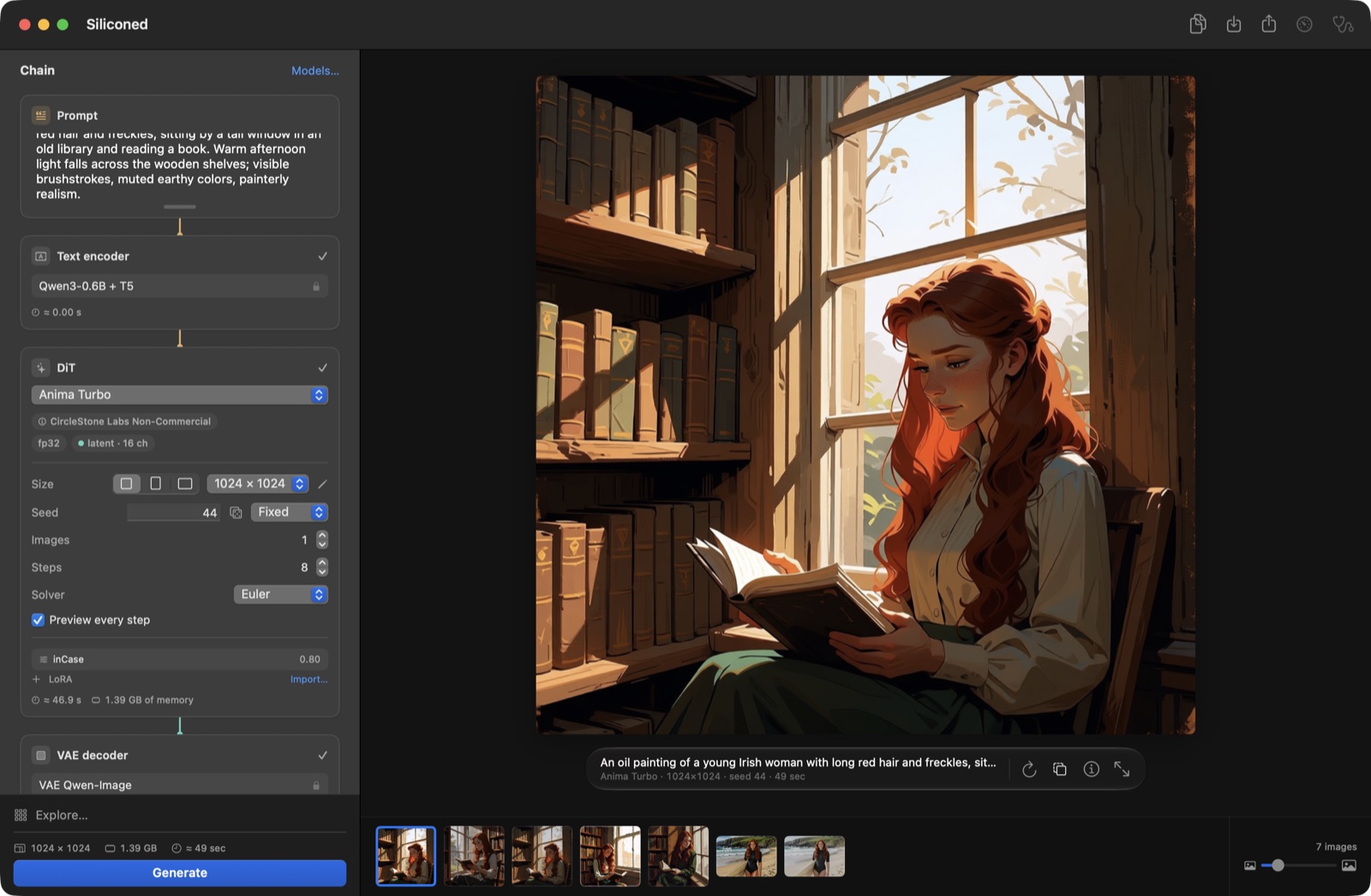Viewport: 1371px width, 896px height.
Task: Click the CircleStone Labs Non-Commercial license tag
Action: (124, 421)
